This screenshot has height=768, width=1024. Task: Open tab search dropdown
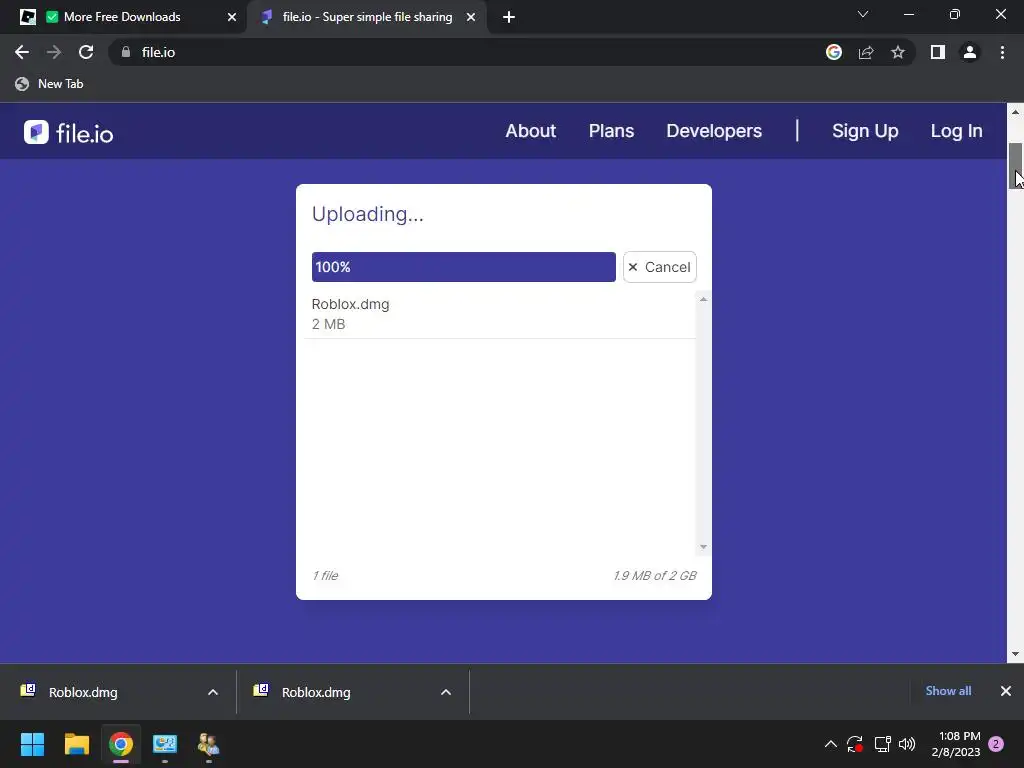(x=863, y=14)
